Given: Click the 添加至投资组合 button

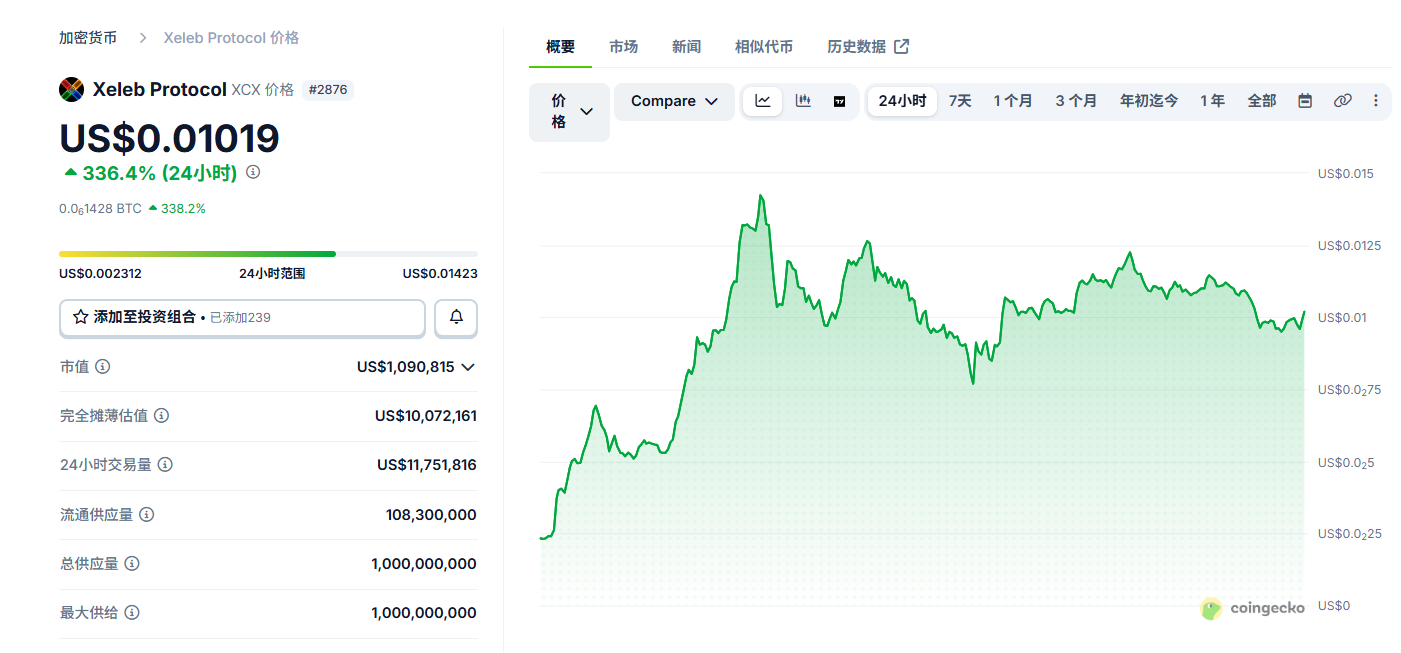Looking at the screenshot, I should coord(242,317).
